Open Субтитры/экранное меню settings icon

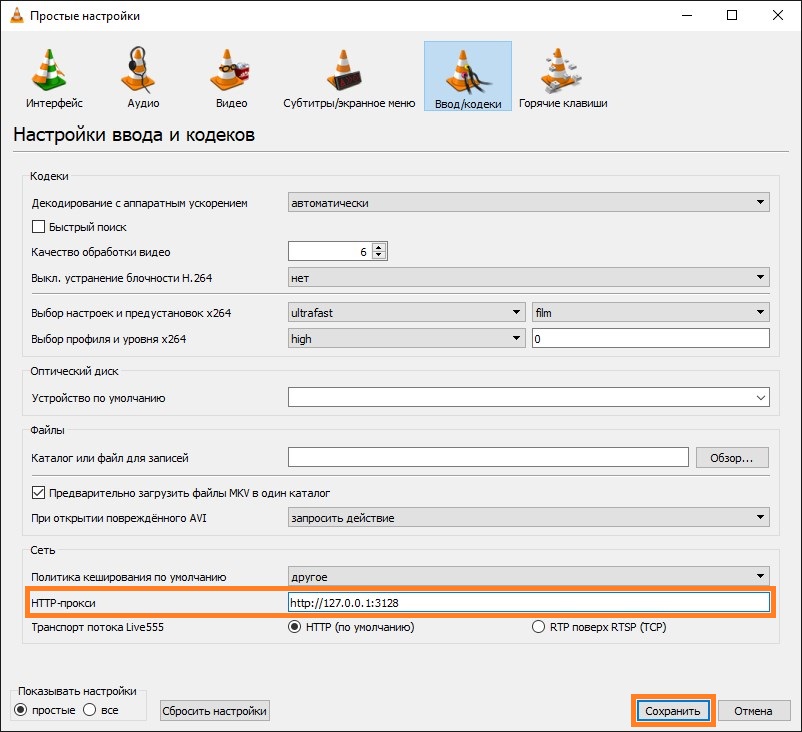tap(346, 71)
